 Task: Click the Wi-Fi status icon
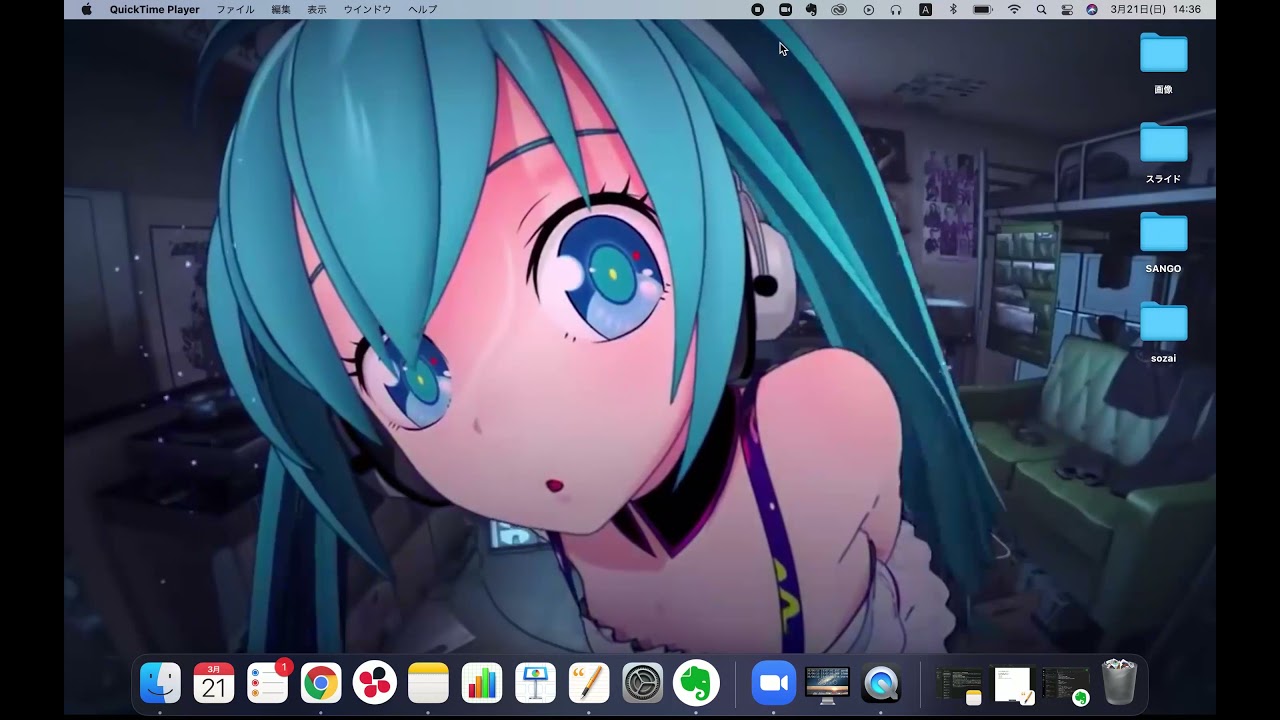point(1014,9)
